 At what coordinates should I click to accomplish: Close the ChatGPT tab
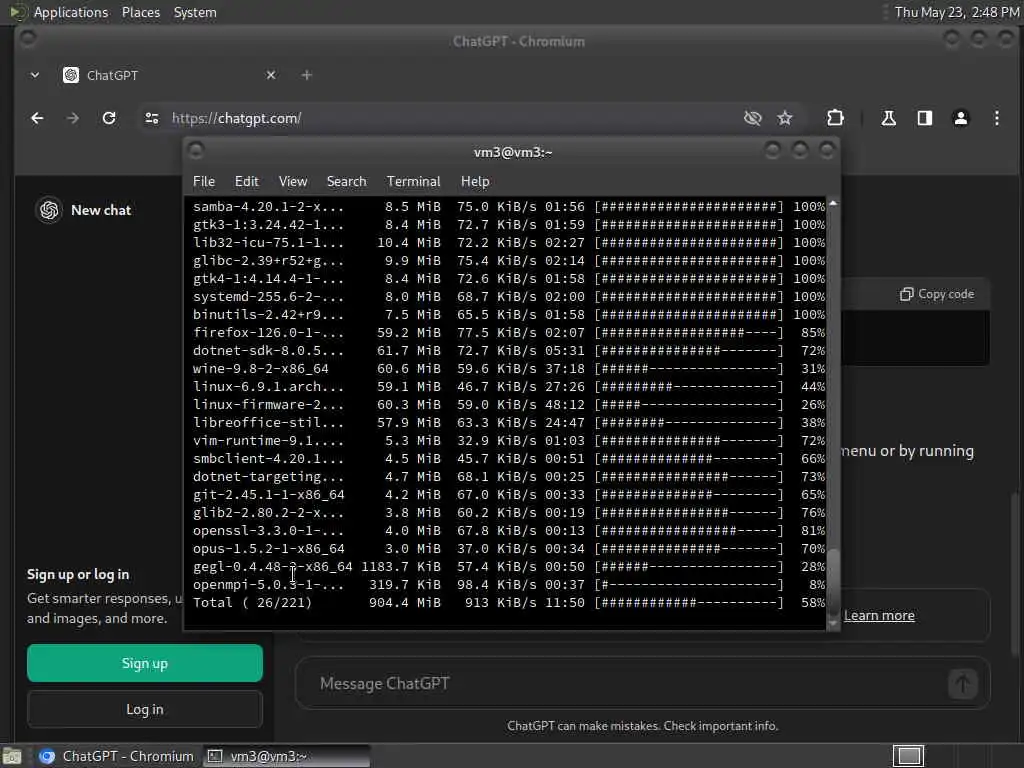coord(271,75)
